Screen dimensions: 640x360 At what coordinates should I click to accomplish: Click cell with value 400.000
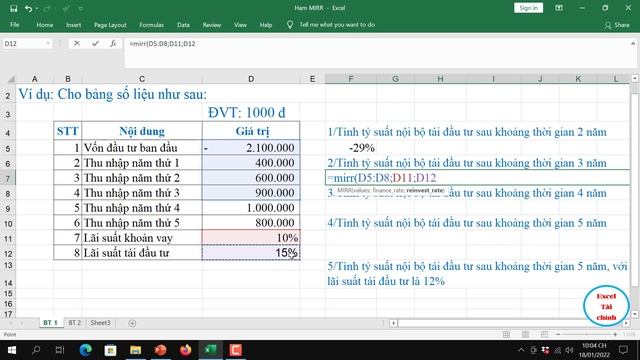[x=251, y=163]
